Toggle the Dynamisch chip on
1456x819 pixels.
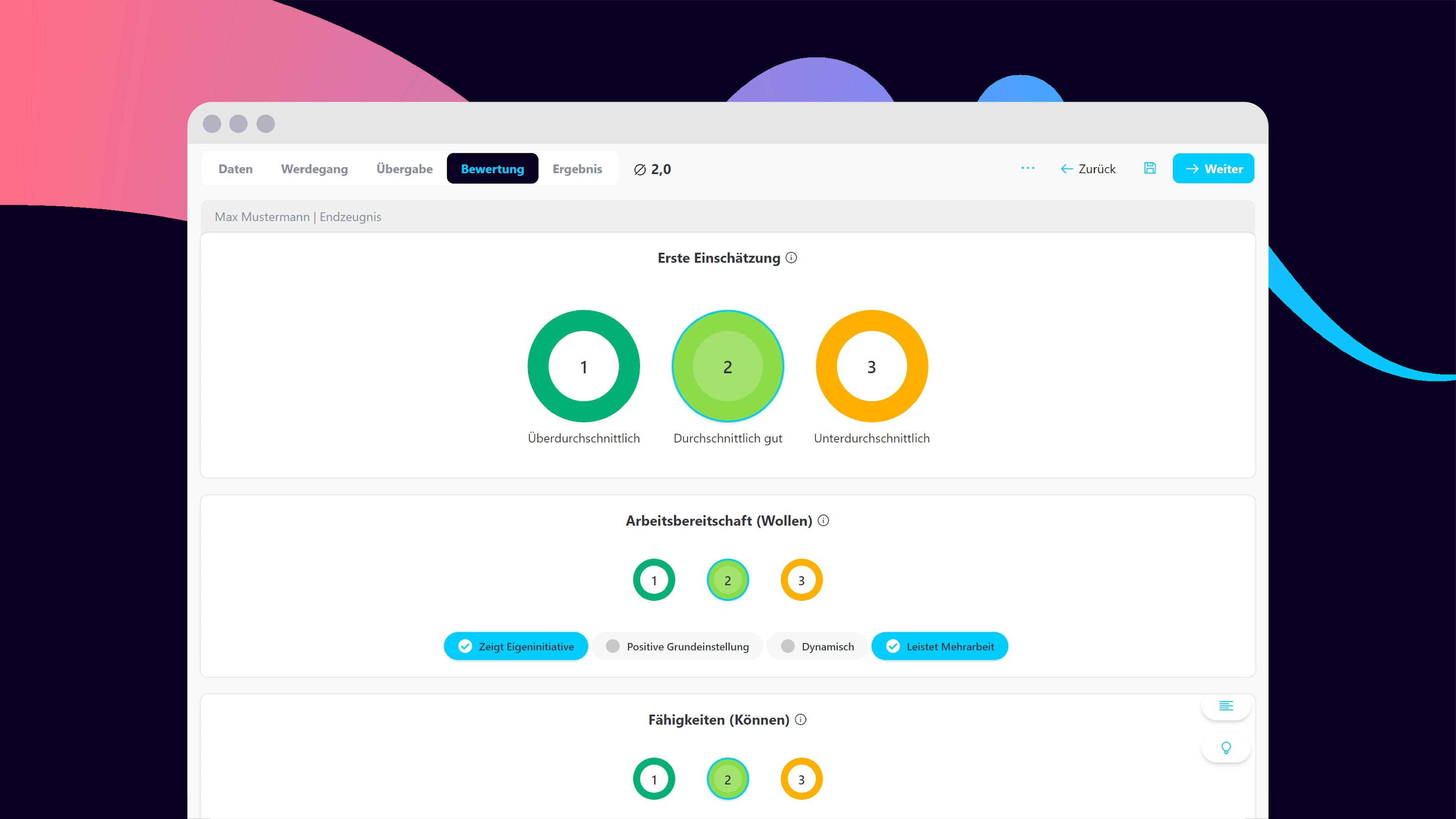[817, 646]
